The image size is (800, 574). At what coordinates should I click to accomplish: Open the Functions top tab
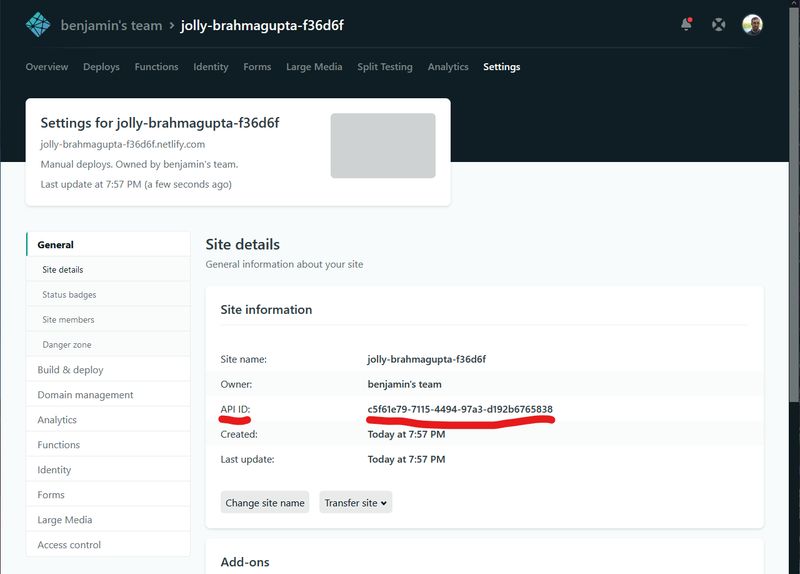tap(156, 67)
